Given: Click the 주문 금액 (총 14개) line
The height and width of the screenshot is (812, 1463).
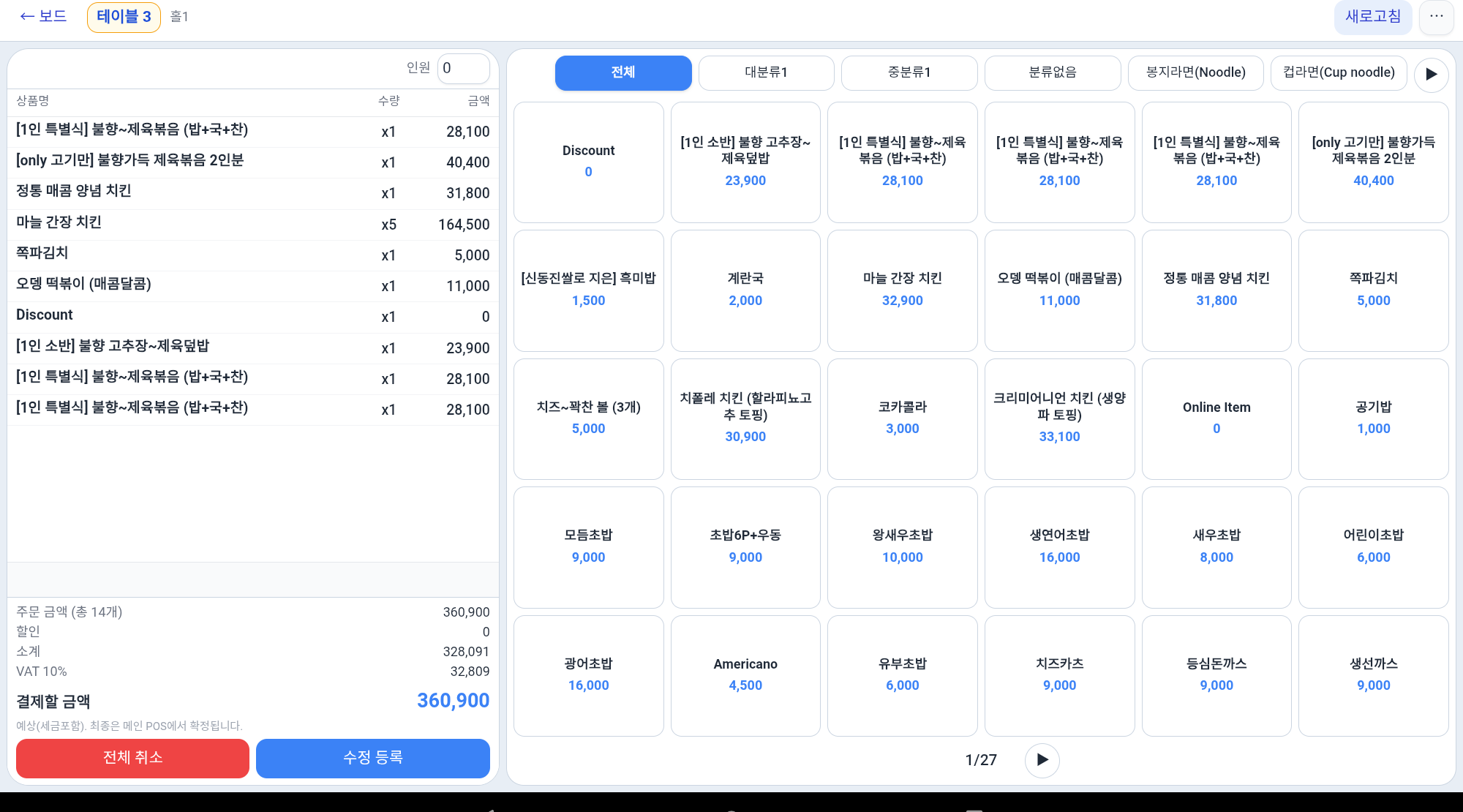Looking at the screenshot, I should 253,612.
